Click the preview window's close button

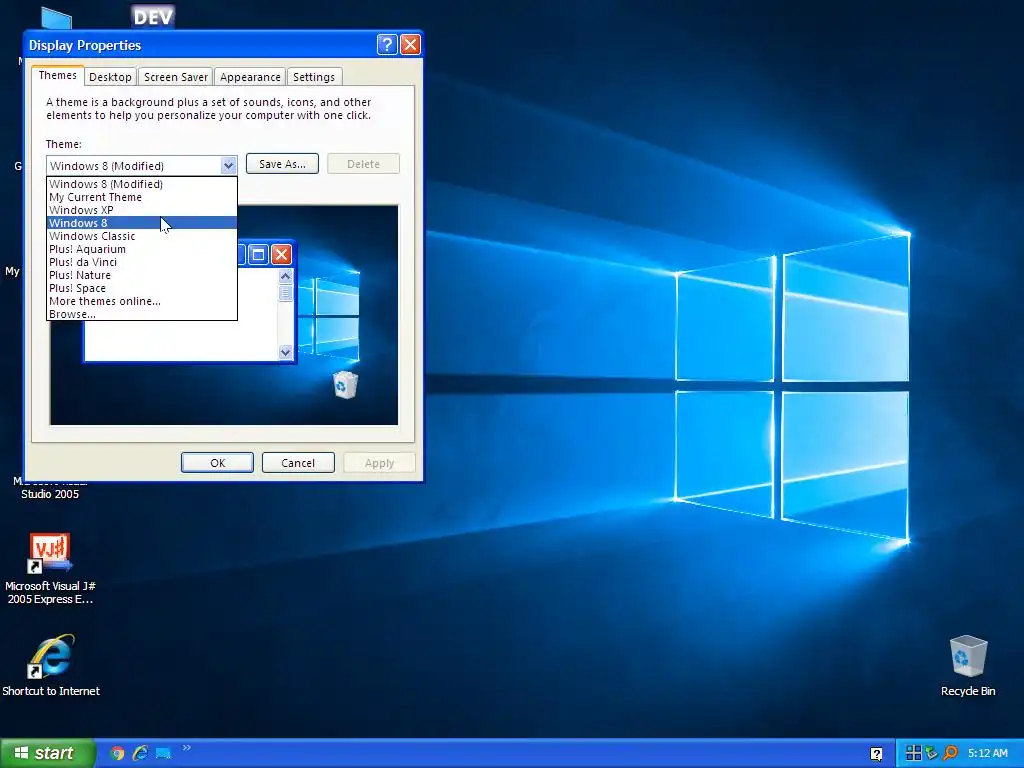(x=281, y=254)
